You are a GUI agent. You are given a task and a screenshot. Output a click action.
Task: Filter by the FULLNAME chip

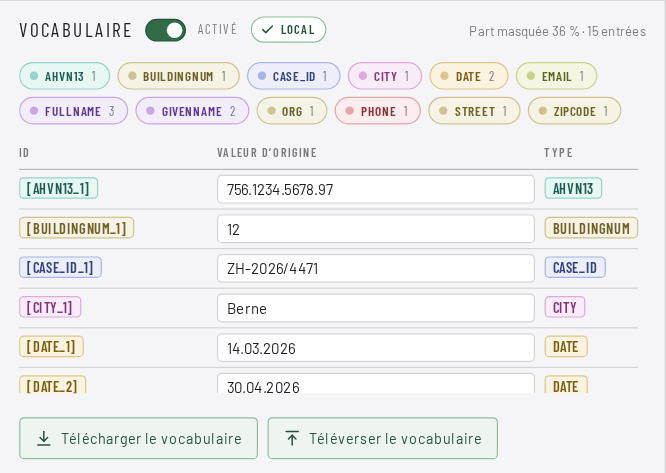[x=73, y=111]
